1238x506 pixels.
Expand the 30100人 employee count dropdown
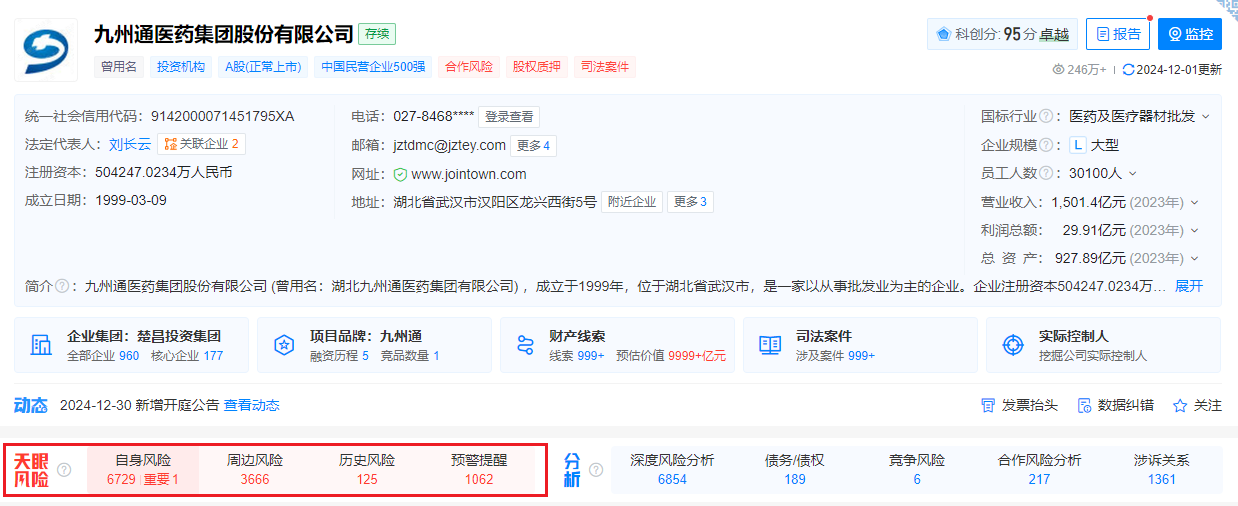pos(1132,173)
